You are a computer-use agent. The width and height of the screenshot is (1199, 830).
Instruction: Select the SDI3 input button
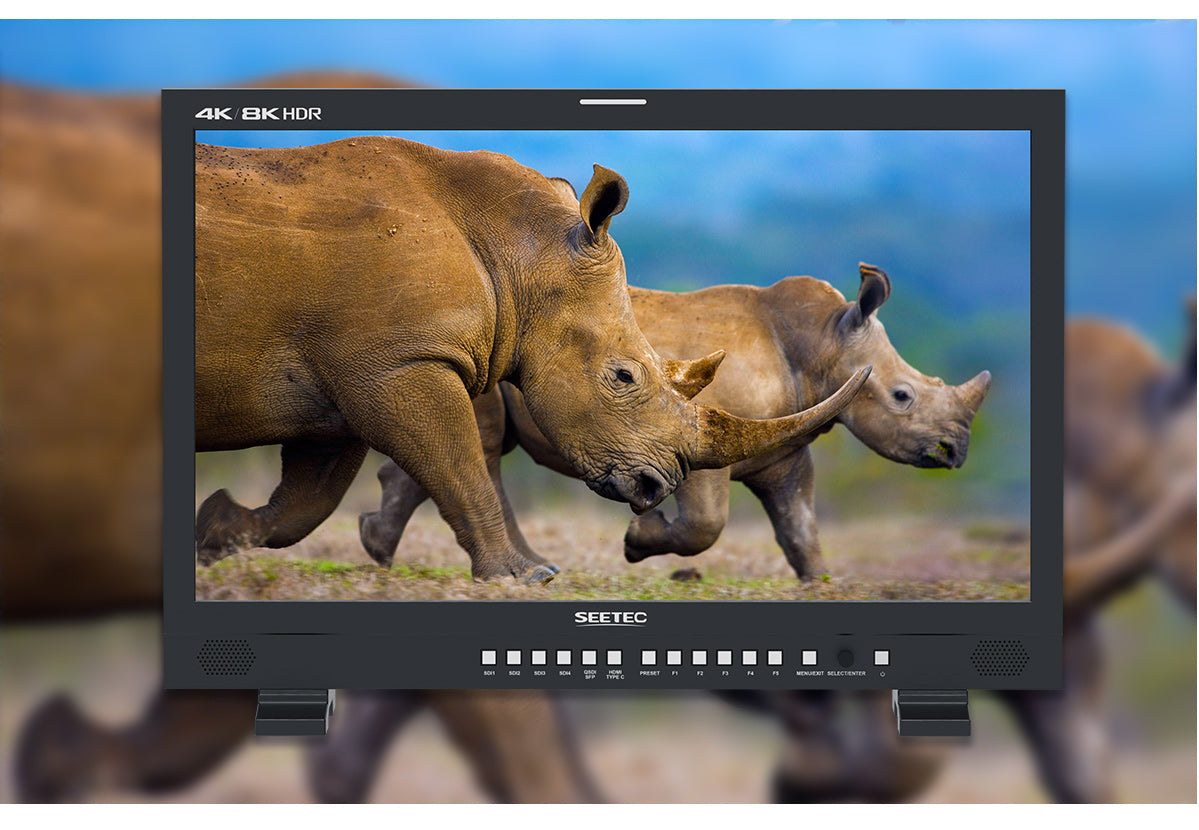click(539, 658)
